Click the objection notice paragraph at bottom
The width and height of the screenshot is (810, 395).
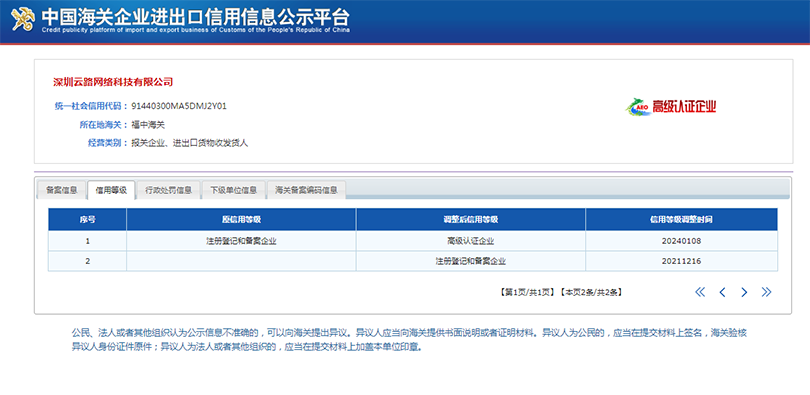point(409,340)
